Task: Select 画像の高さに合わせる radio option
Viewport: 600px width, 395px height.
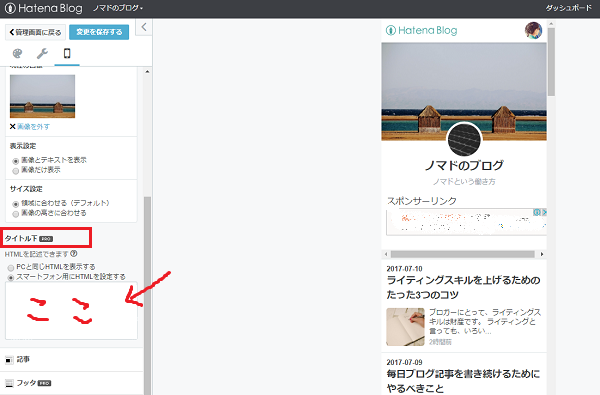Action: coord(16,214)
